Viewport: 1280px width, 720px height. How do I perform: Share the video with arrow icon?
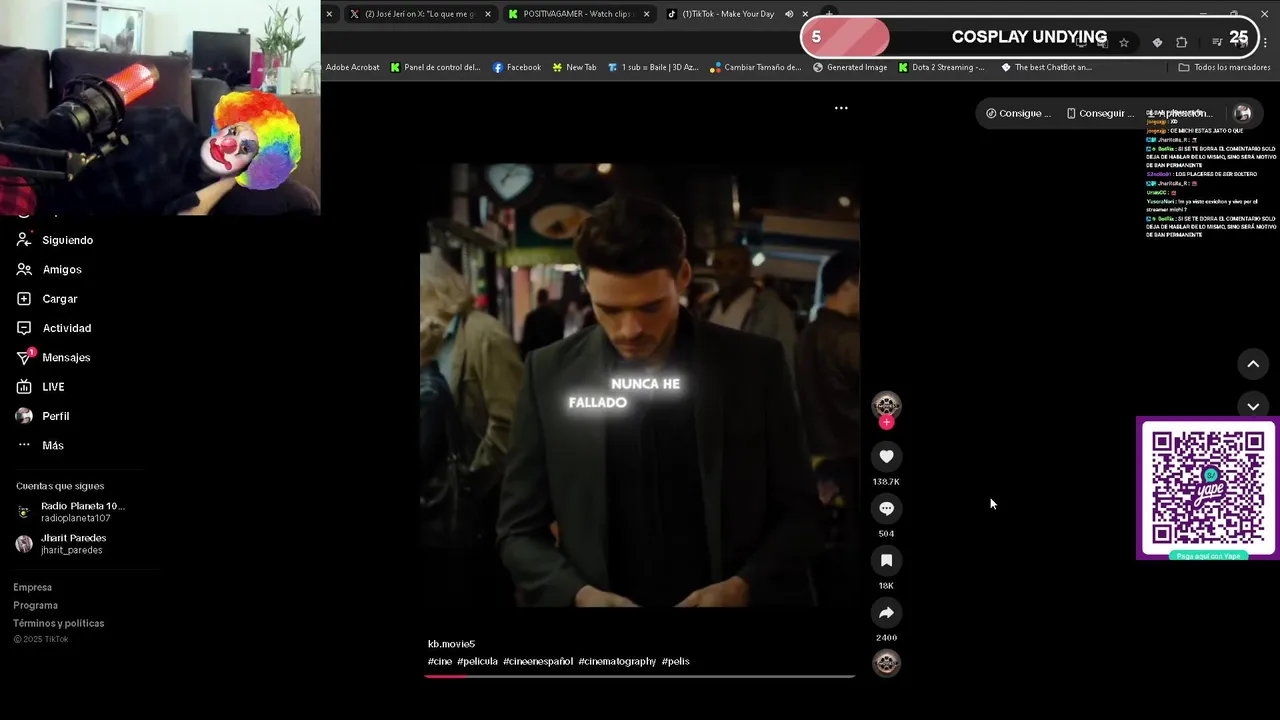coord(886,613)
